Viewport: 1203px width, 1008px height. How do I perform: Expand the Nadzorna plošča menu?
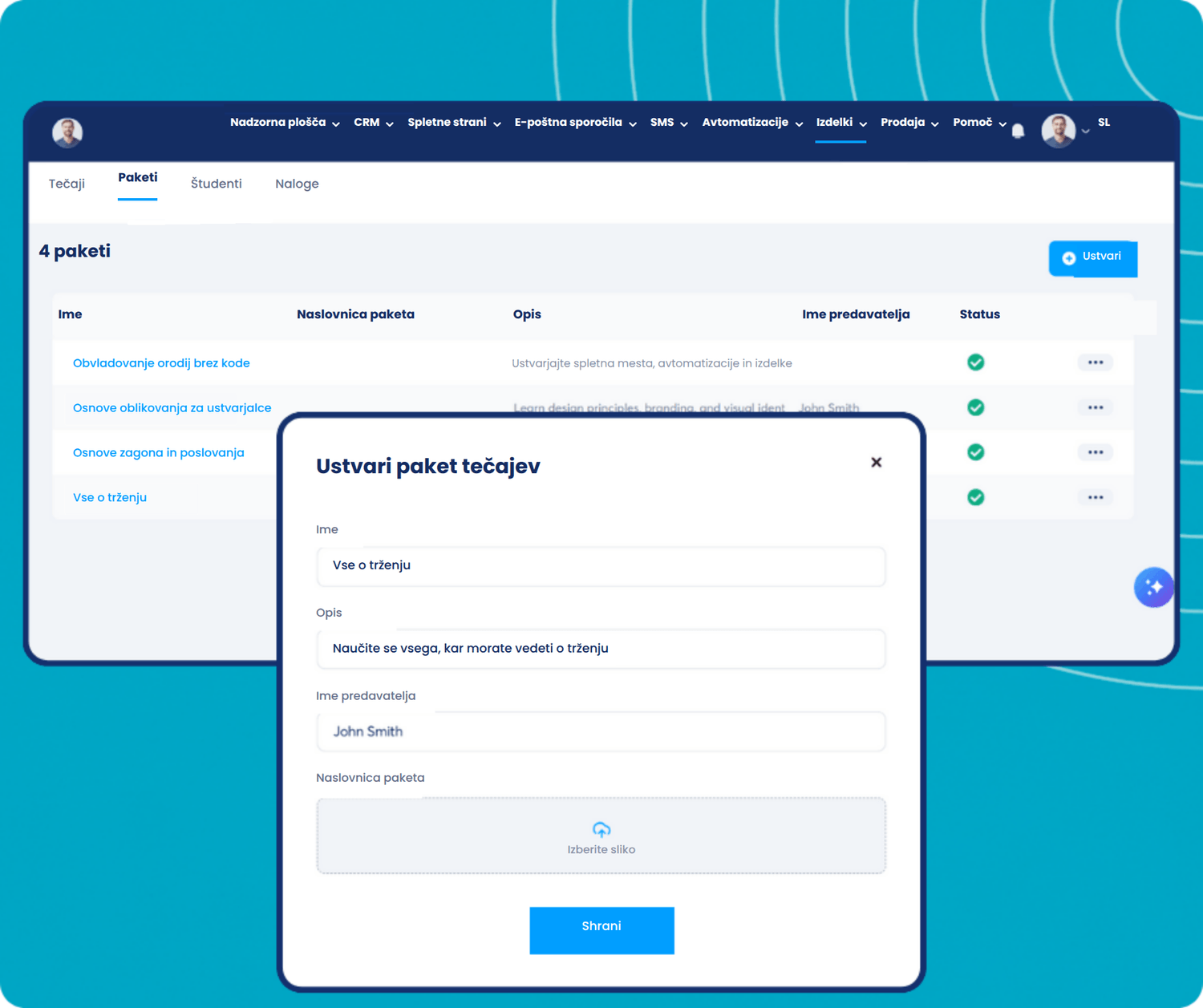tap(285, 123)
